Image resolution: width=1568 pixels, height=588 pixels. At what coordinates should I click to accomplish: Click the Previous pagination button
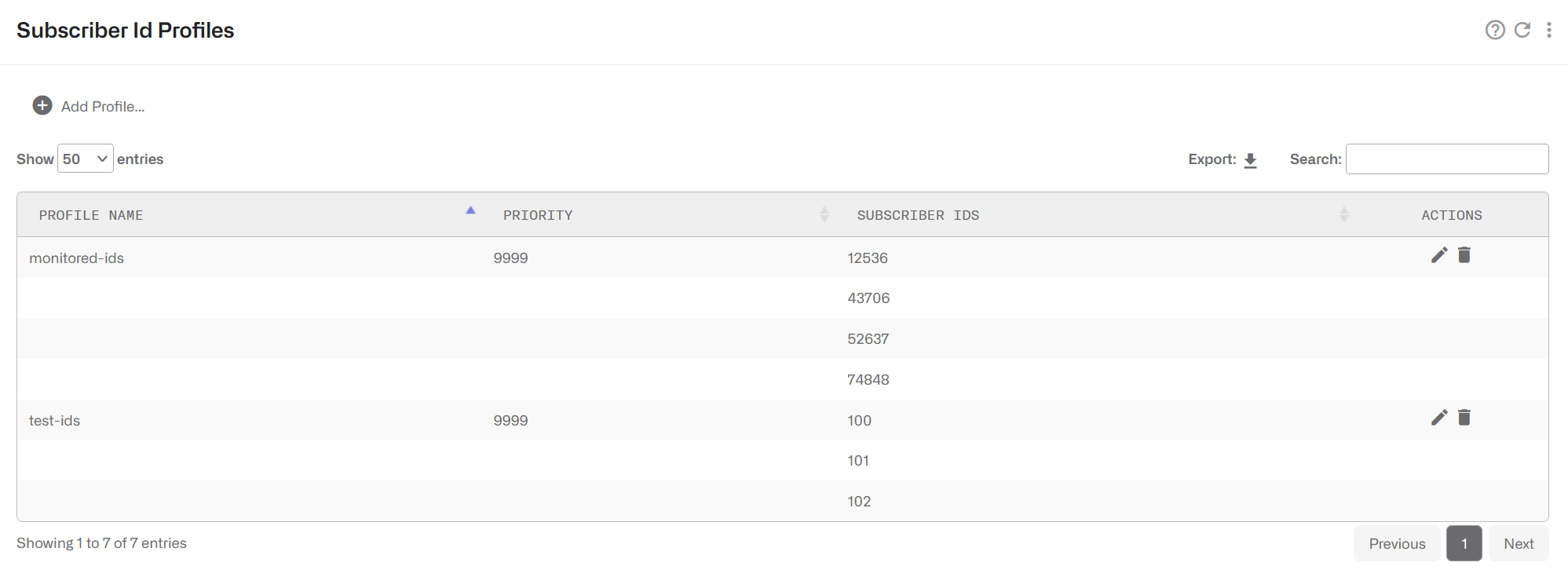pos(1397,542)
